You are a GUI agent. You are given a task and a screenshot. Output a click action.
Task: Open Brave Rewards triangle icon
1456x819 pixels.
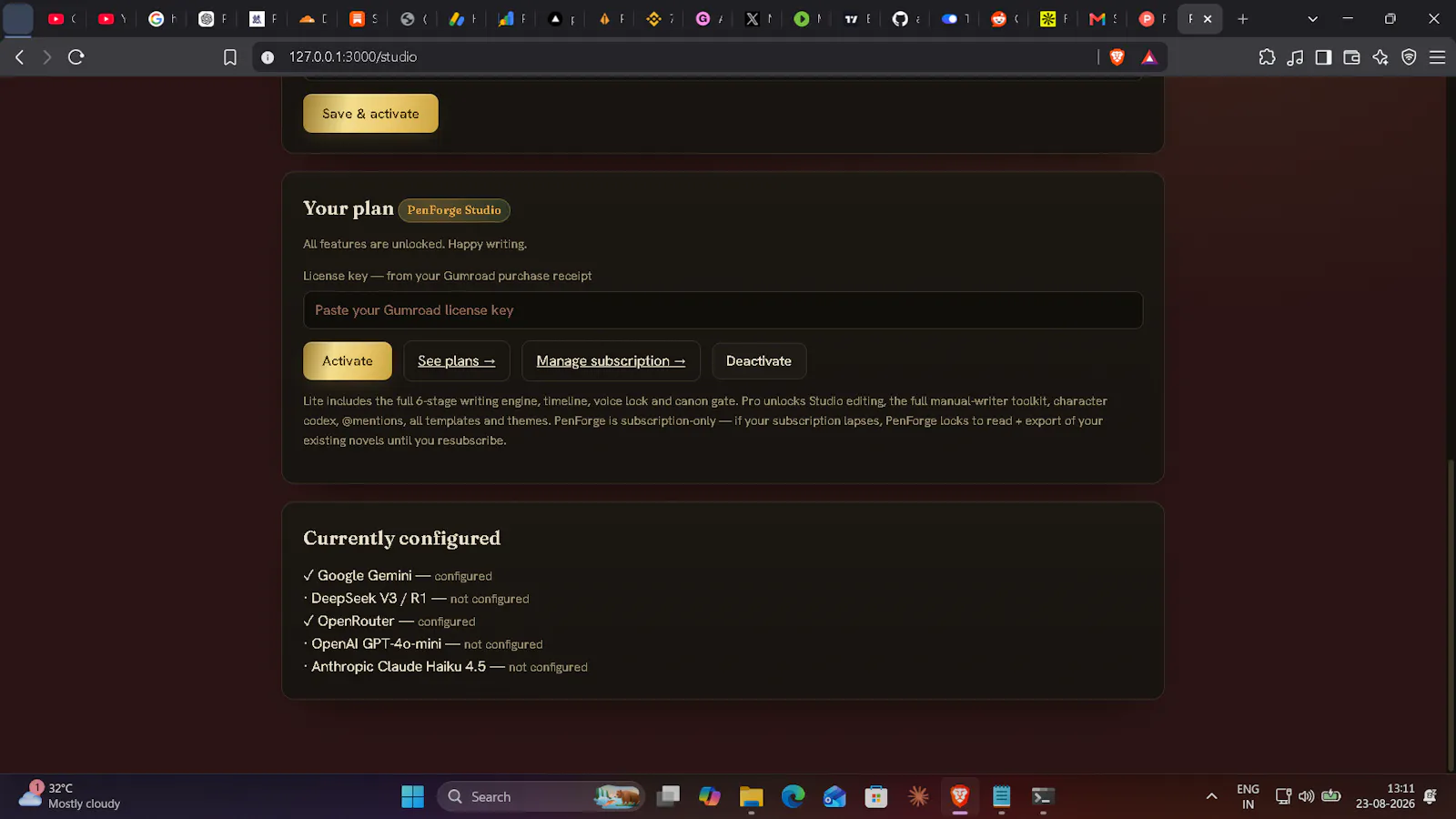[1149, 57]
